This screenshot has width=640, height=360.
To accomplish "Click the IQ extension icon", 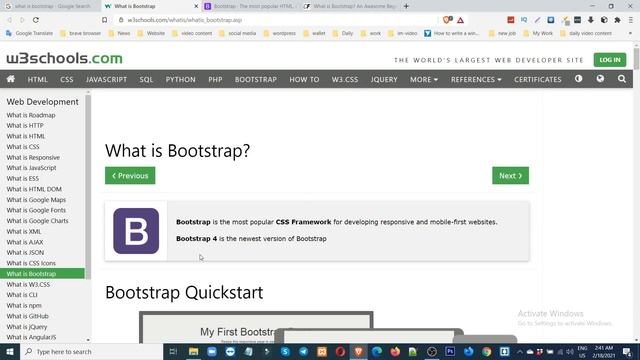I will click(524, 20).
